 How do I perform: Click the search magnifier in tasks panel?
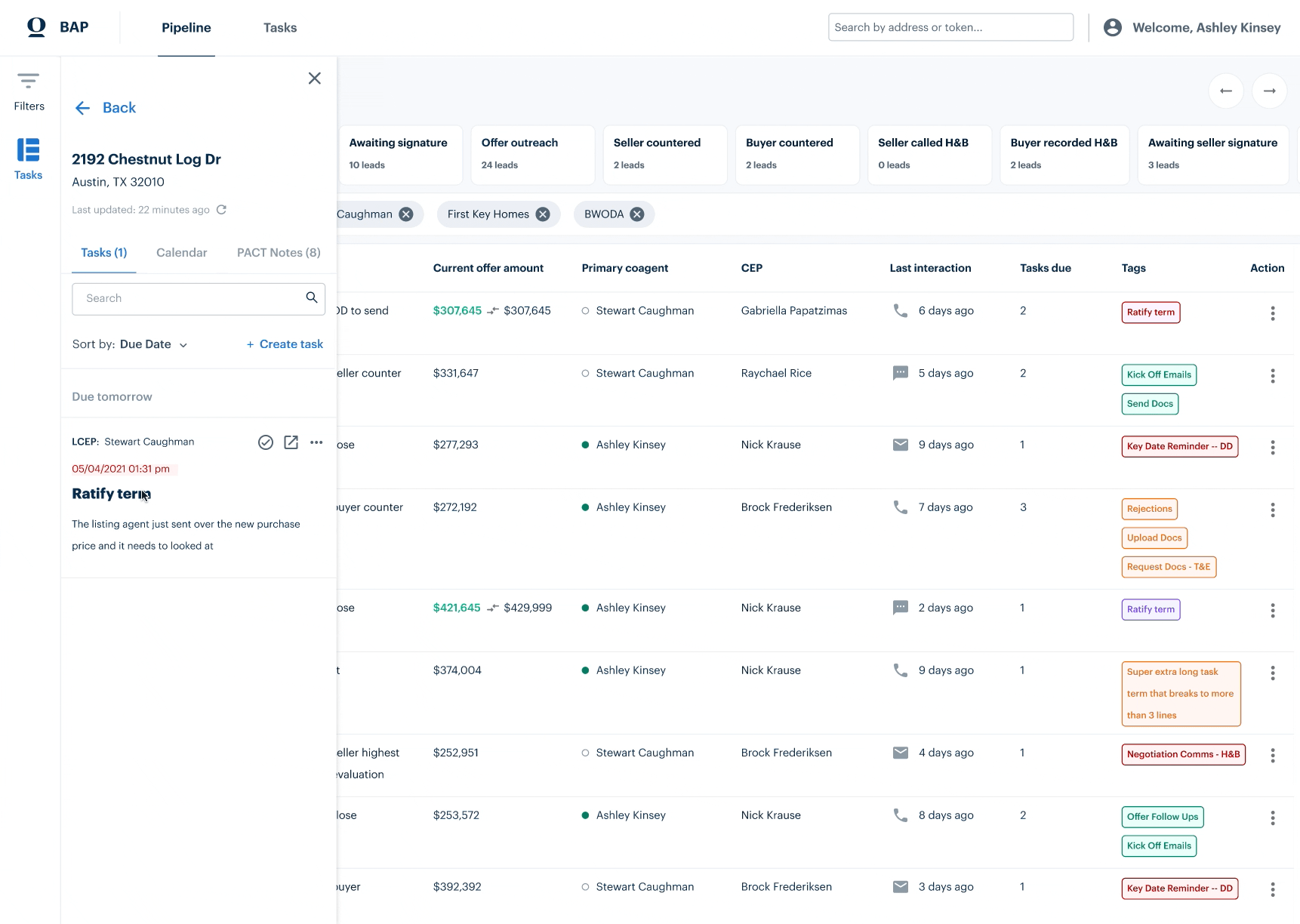(x=311, y=297)
